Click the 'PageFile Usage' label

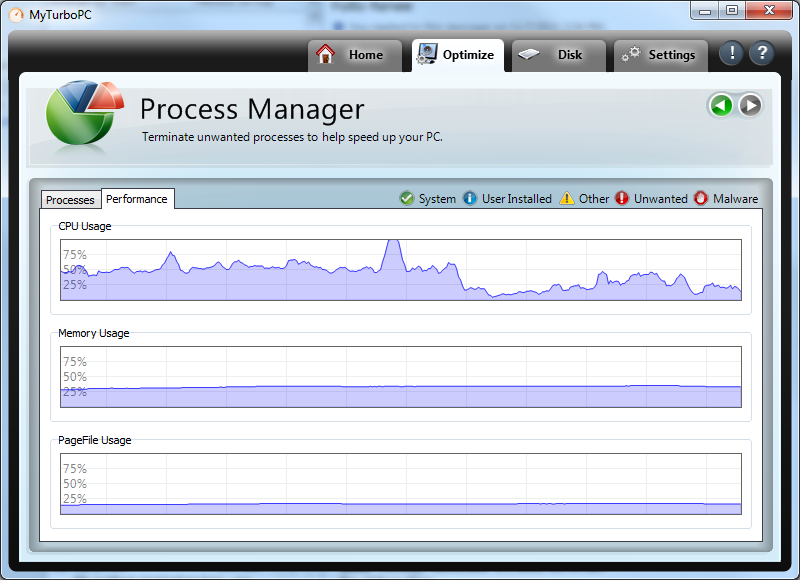pyautogui.click(x=95, y=440)
